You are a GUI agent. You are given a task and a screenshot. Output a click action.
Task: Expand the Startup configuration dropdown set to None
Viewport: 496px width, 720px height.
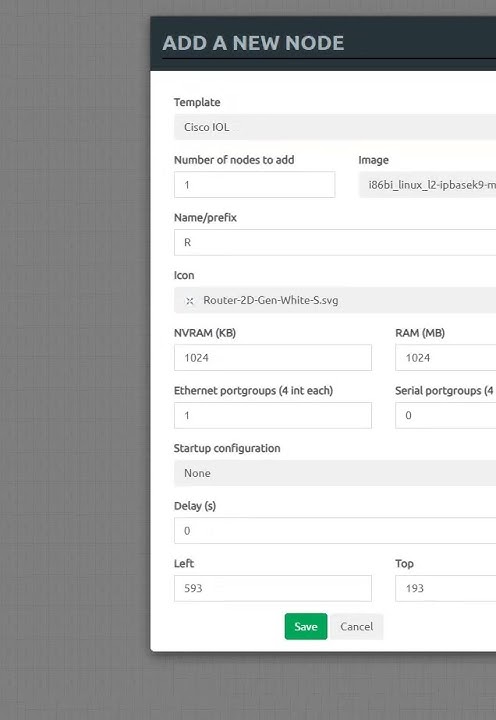coord(335,473)
